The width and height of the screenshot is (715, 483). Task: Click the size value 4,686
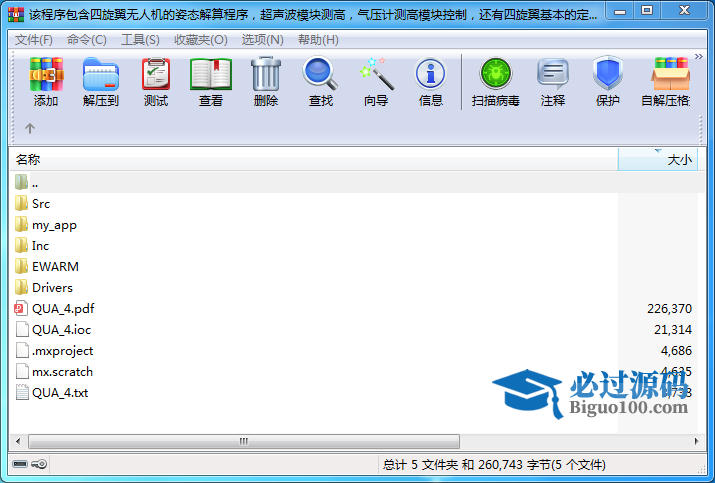coord(676,351)
